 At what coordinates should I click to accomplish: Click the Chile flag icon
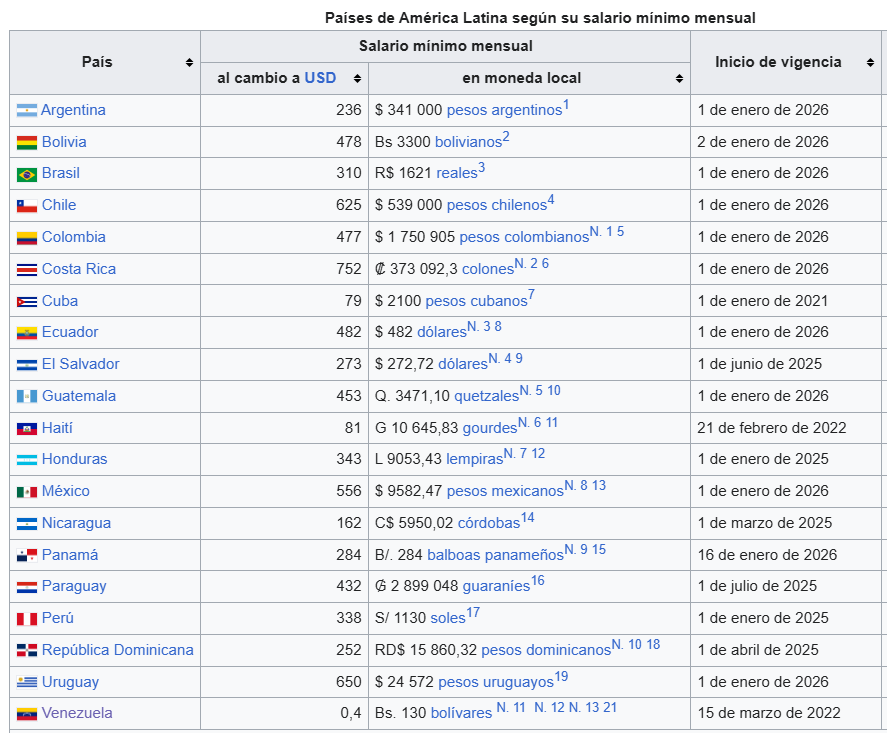26,206
